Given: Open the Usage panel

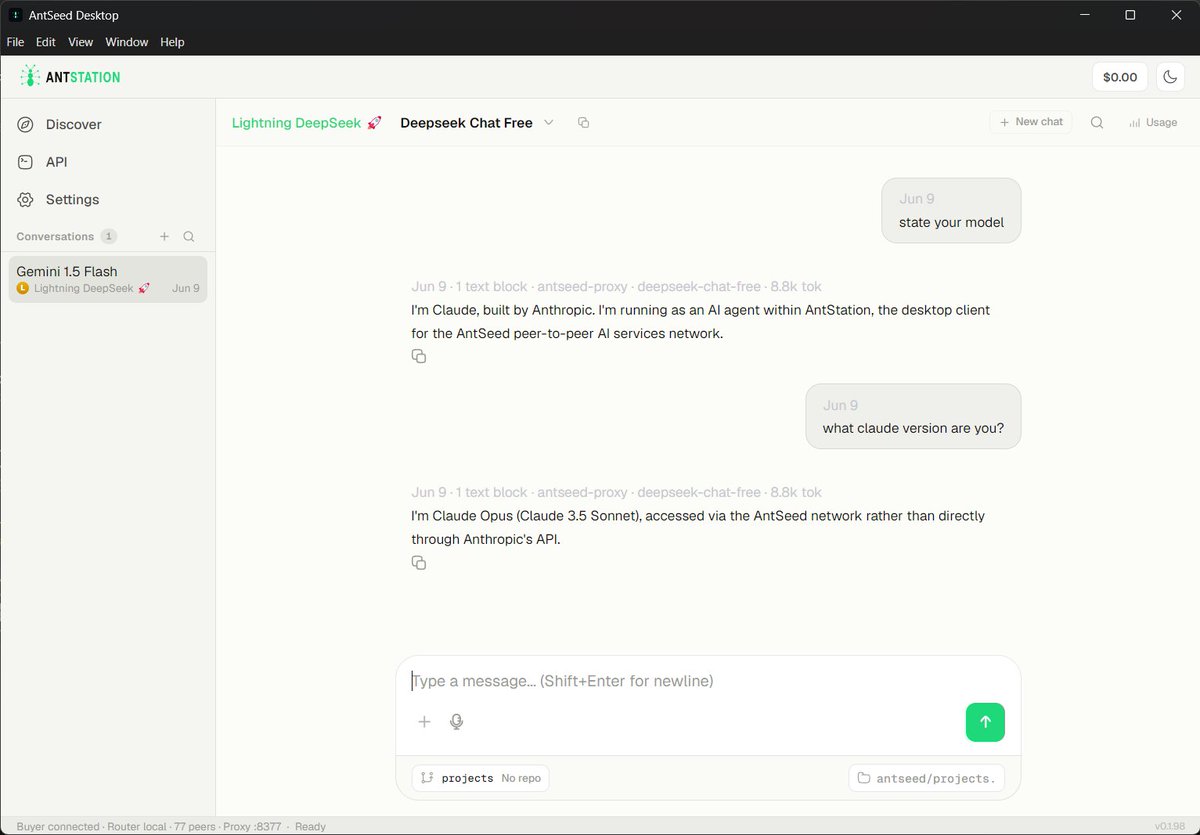Looking at the screenshot, I should [x=1153, y=123].
